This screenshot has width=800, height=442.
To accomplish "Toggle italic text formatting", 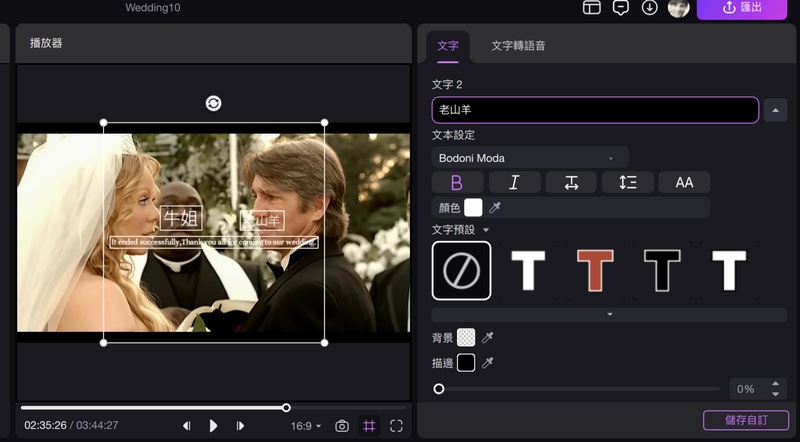I will point(514,182).
